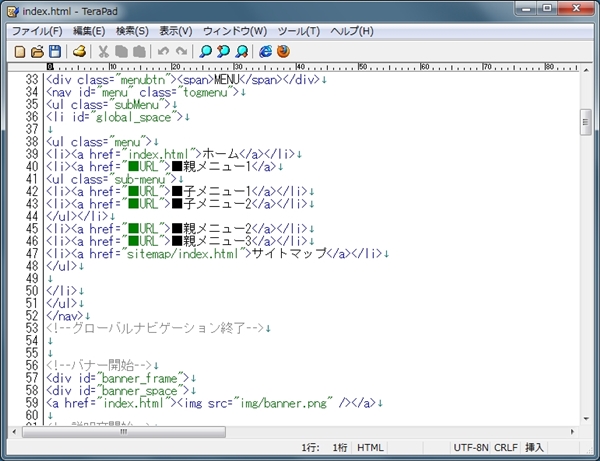Click CRLF line ending in status bar
Viewport: 600px width, 461px height.
pyautogui.click(x=505, y=447)
